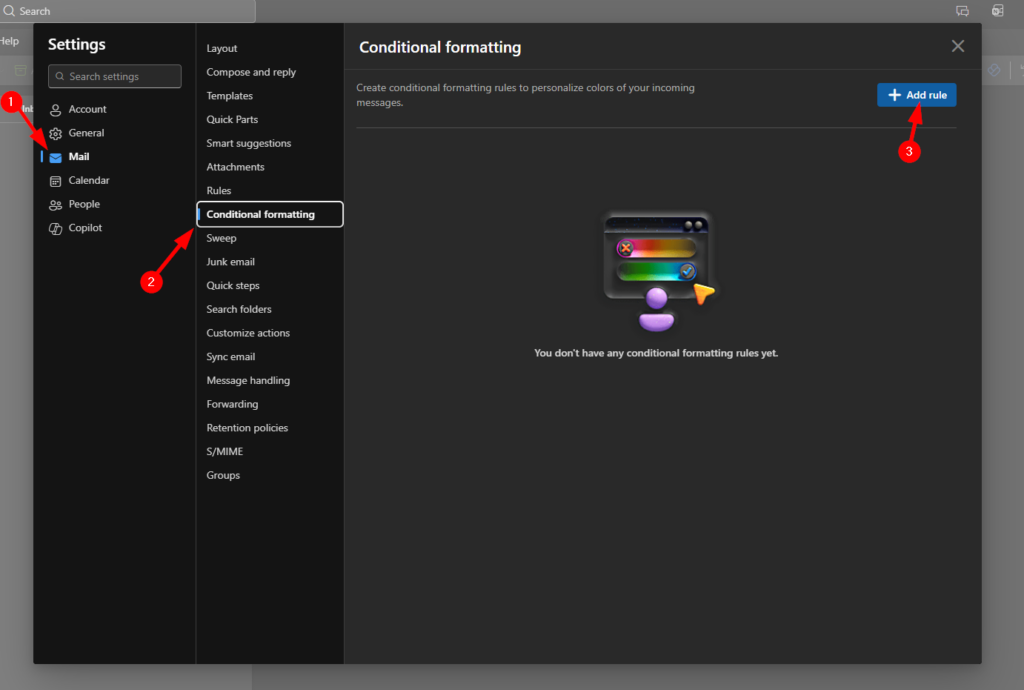Viewport: 1024px width, 690px height.
Task: Open Compose and reply settings
Action: (251, 72)
